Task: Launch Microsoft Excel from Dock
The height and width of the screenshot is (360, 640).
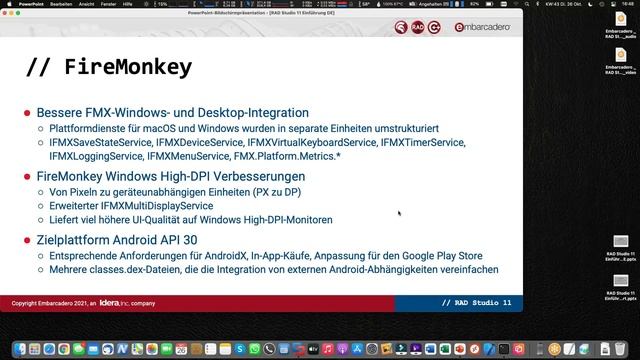Action: [445, 349]
